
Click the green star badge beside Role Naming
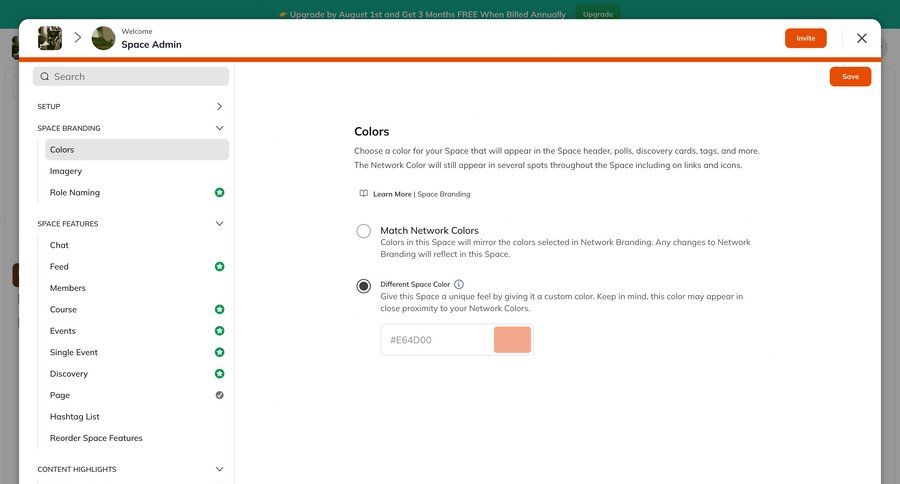point(219,192)
